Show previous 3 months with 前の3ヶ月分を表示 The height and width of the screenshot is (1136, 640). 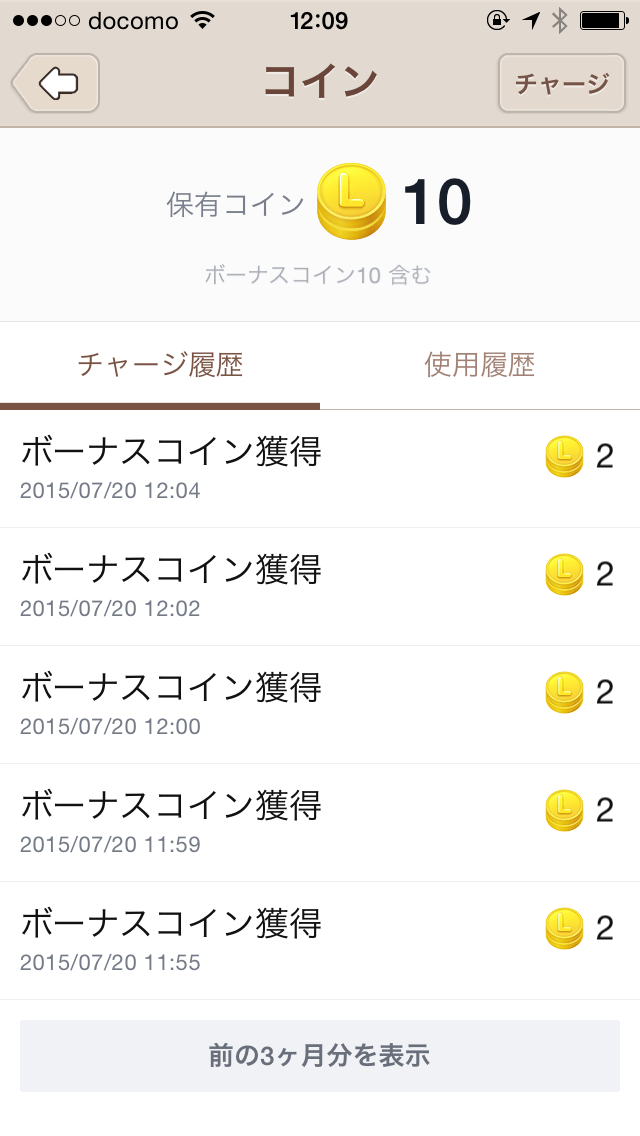click(320, 1056)
